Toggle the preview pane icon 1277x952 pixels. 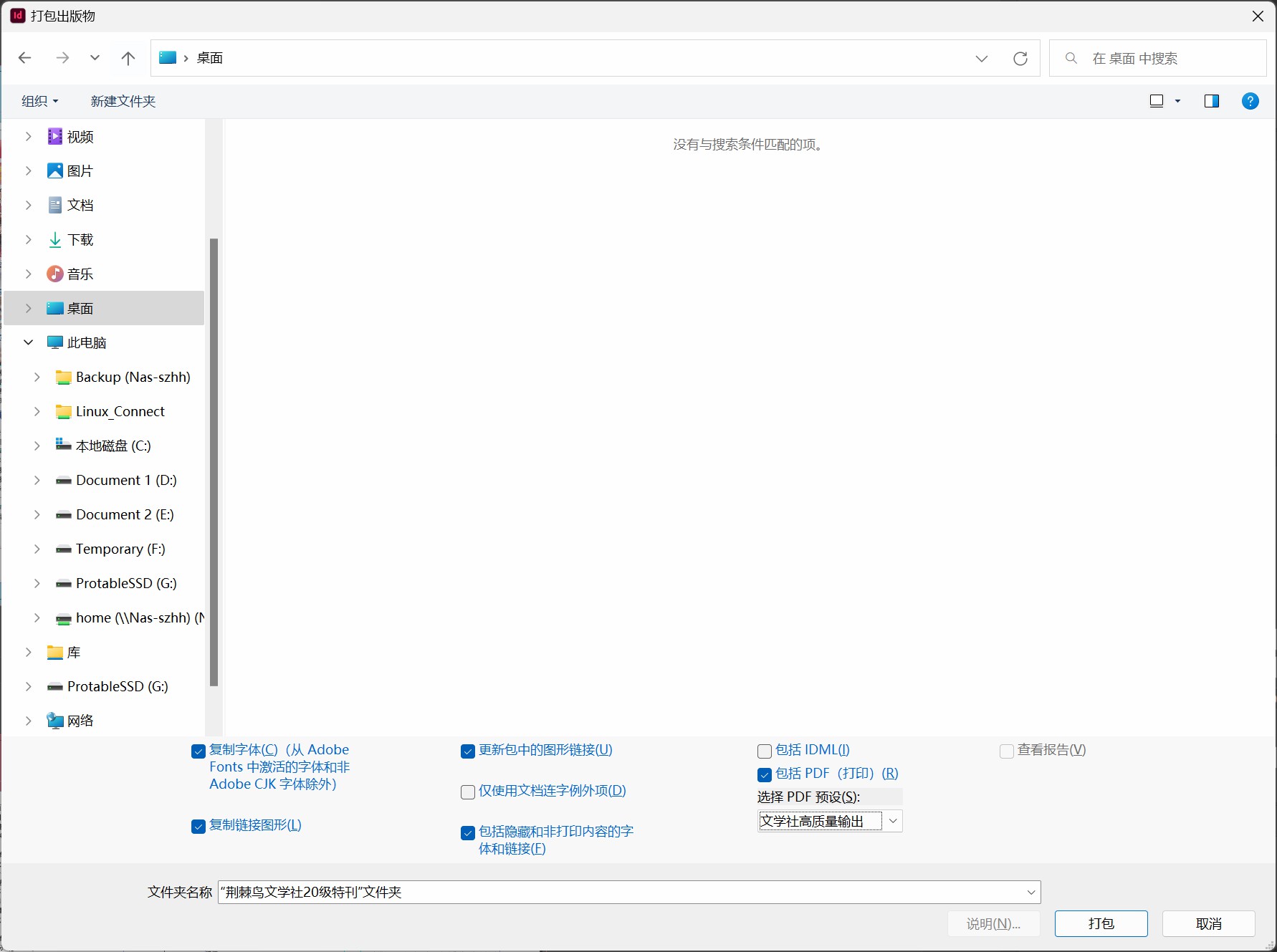pyautogui.click(x=1211, y=101)
